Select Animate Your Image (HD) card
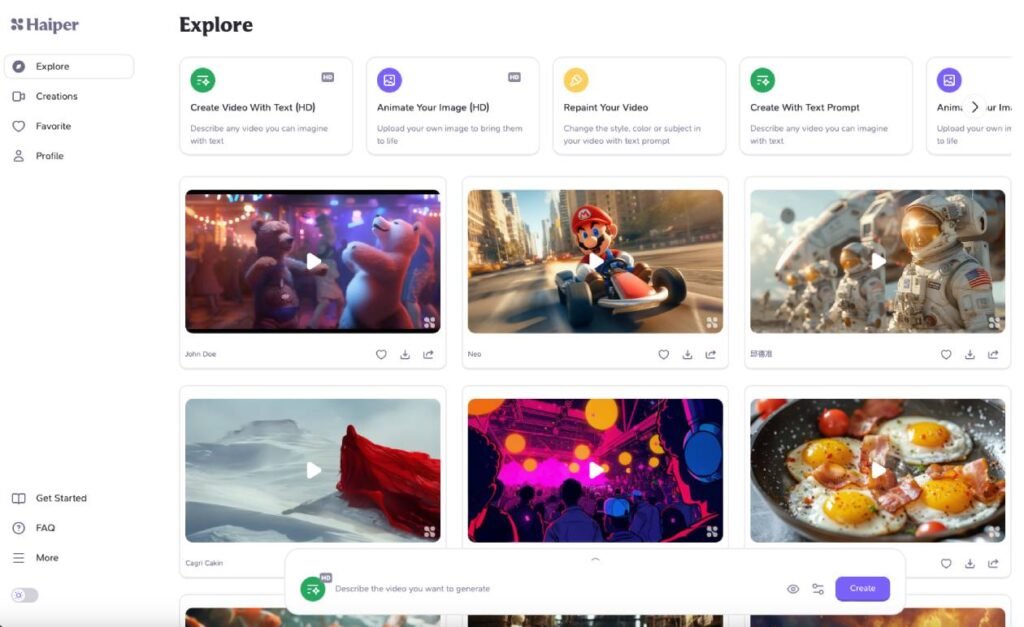This screenshot has width=1024, height=627. click(x=453, y=106)
